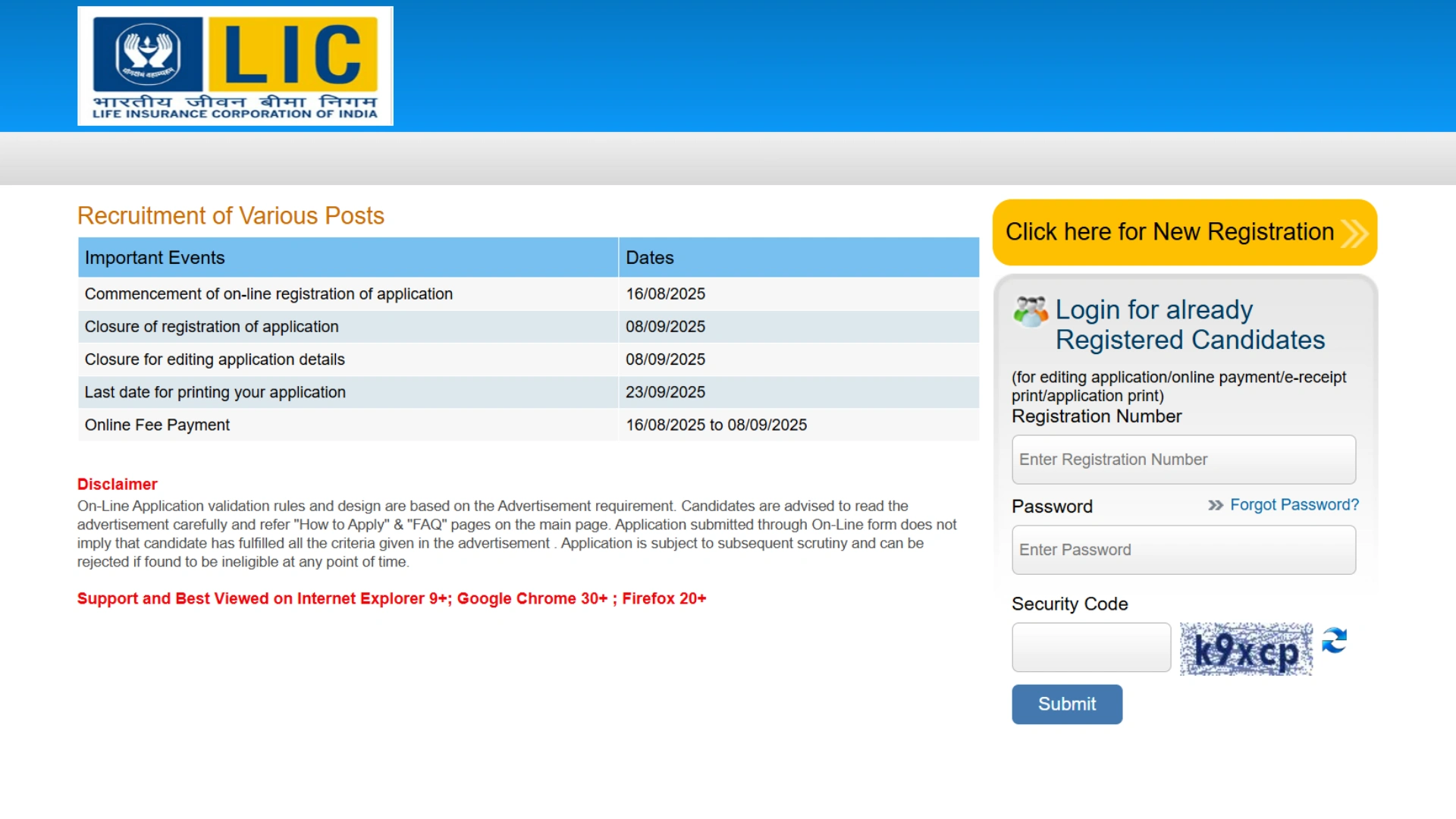Viewport: 1456px width, 819px height.
Task: Refresh the captcha security code
Action: (1334, 641)
